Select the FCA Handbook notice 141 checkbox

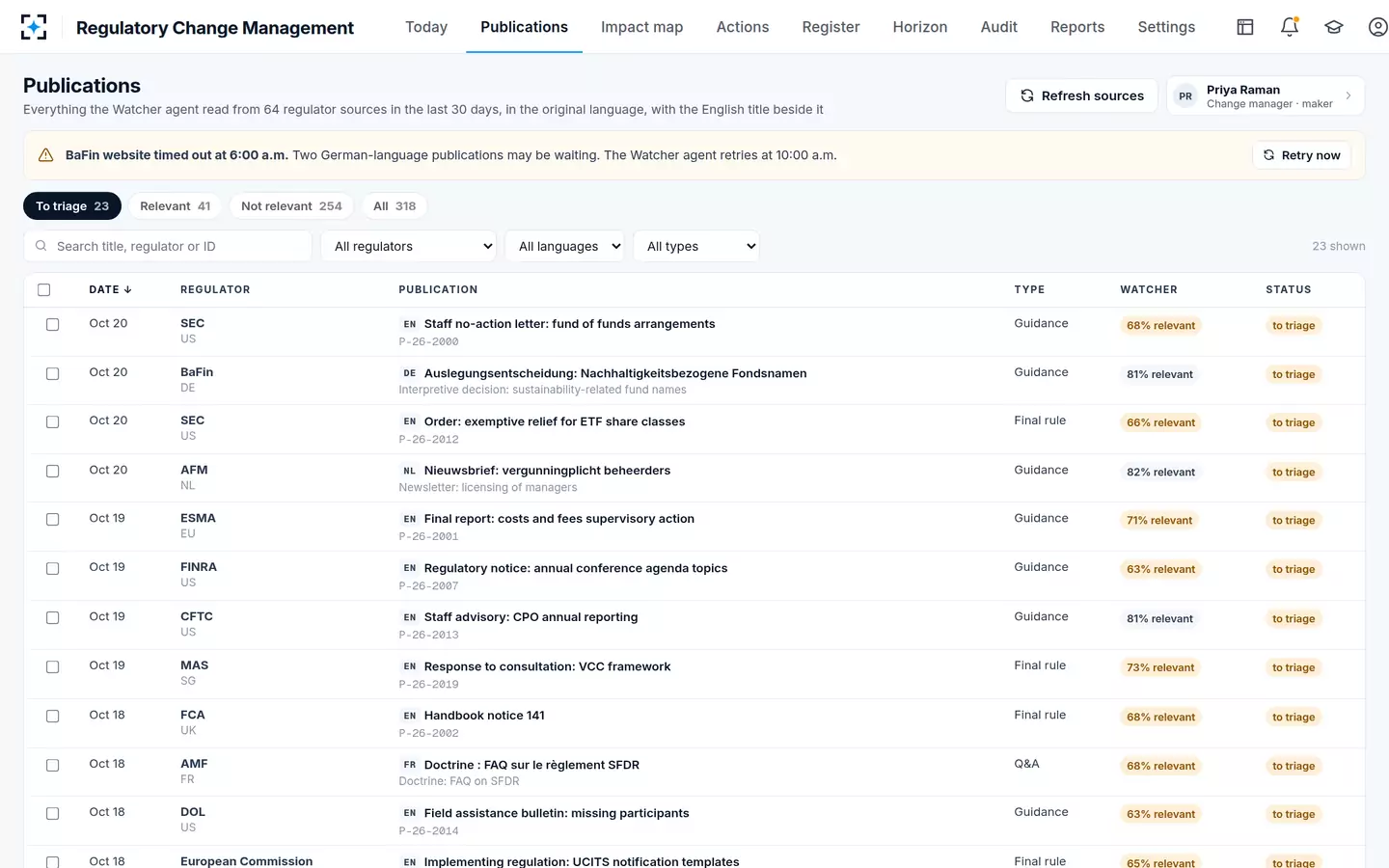click(x=53, y=716)
